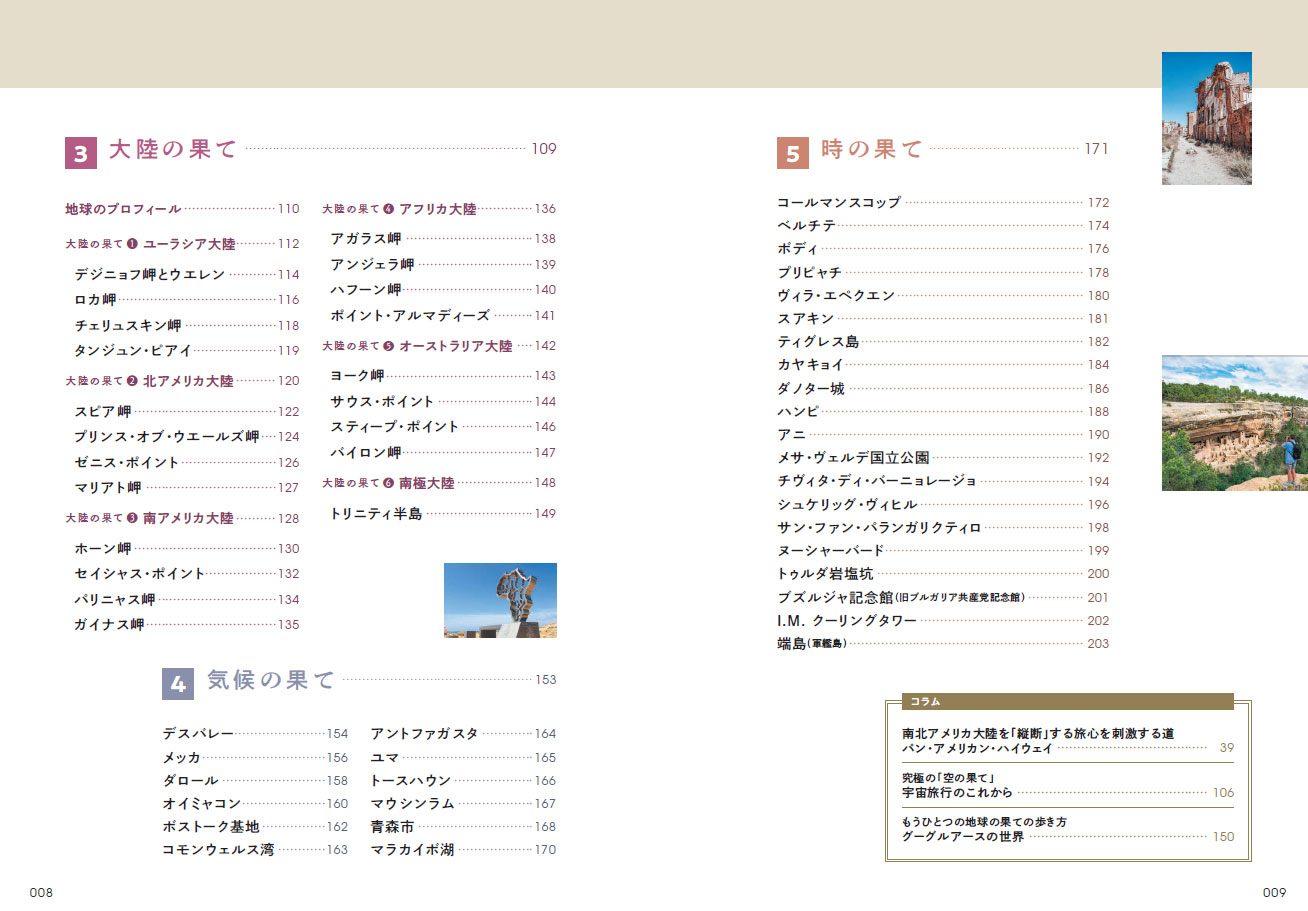Screen dimensions: 1308x911
Task: Open the Africa-shaped monument photo
Action: tap(500, 600)
